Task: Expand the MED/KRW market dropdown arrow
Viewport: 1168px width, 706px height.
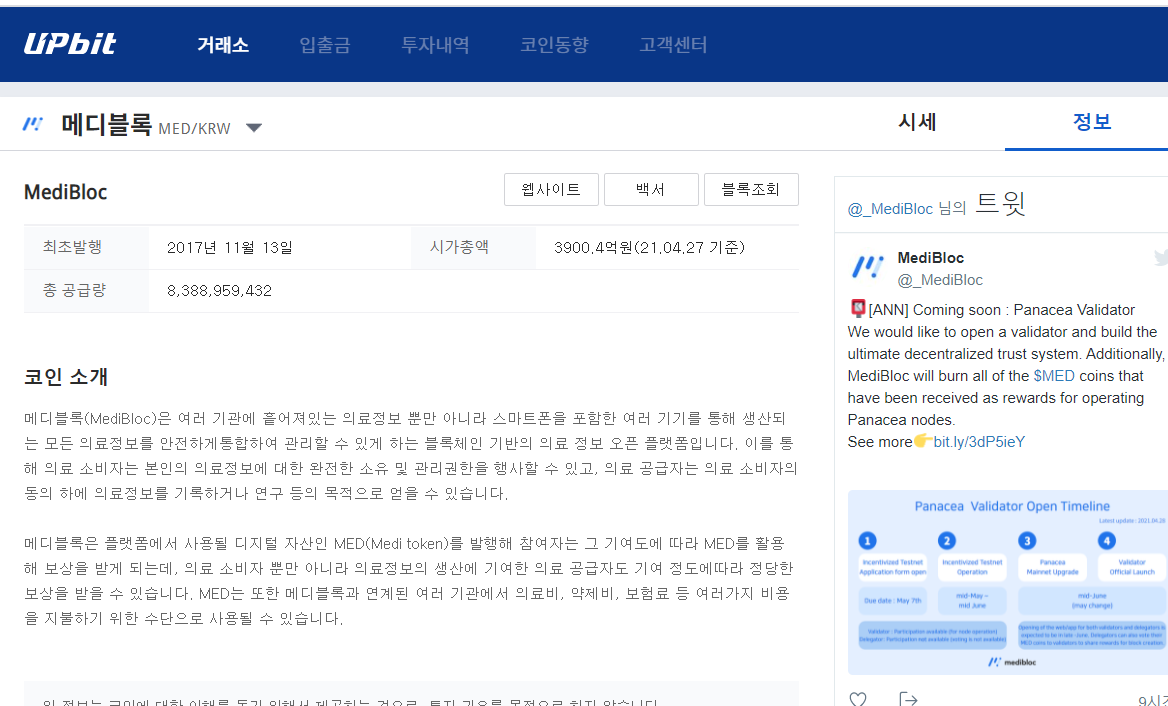Action: pyautogui.click(x=254, y=128)
